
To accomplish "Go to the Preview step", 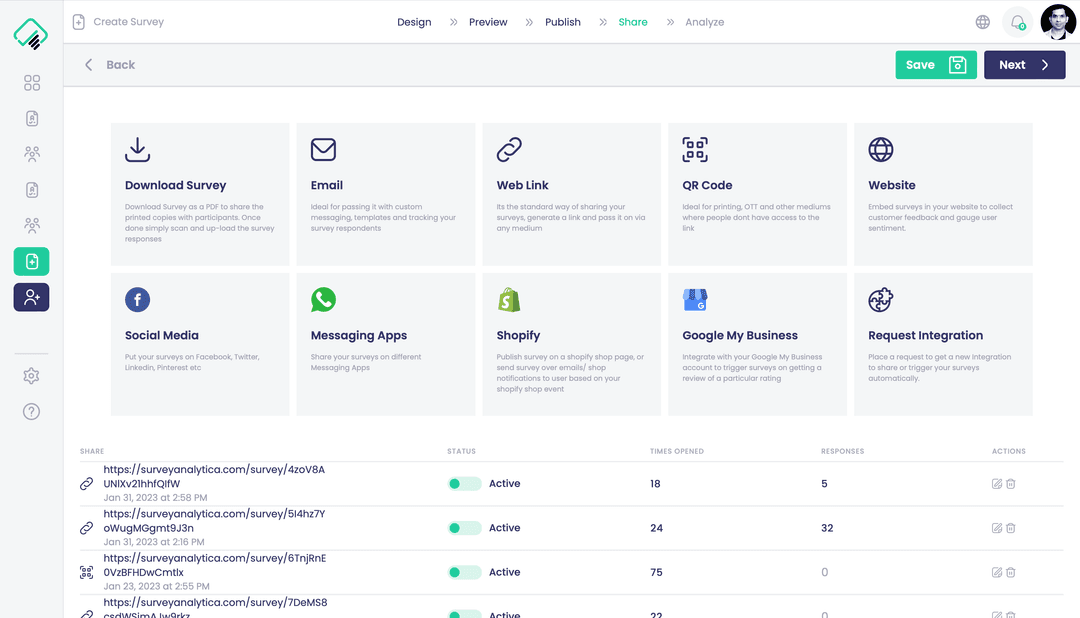I will [x=488, y=22].
